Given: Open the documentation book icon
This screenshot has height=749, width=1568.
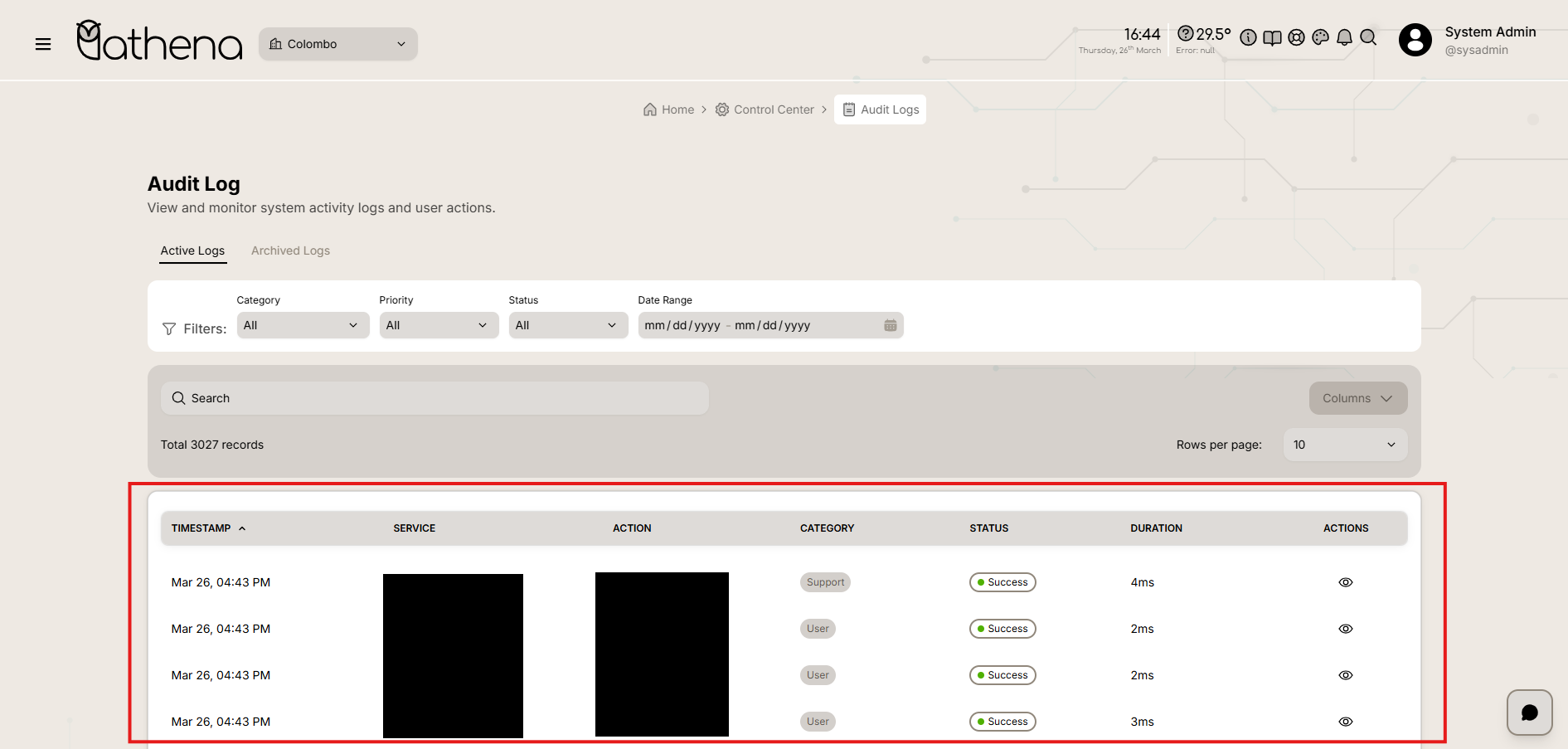Looking at the screenshot, I should (x=1272, y=37).
